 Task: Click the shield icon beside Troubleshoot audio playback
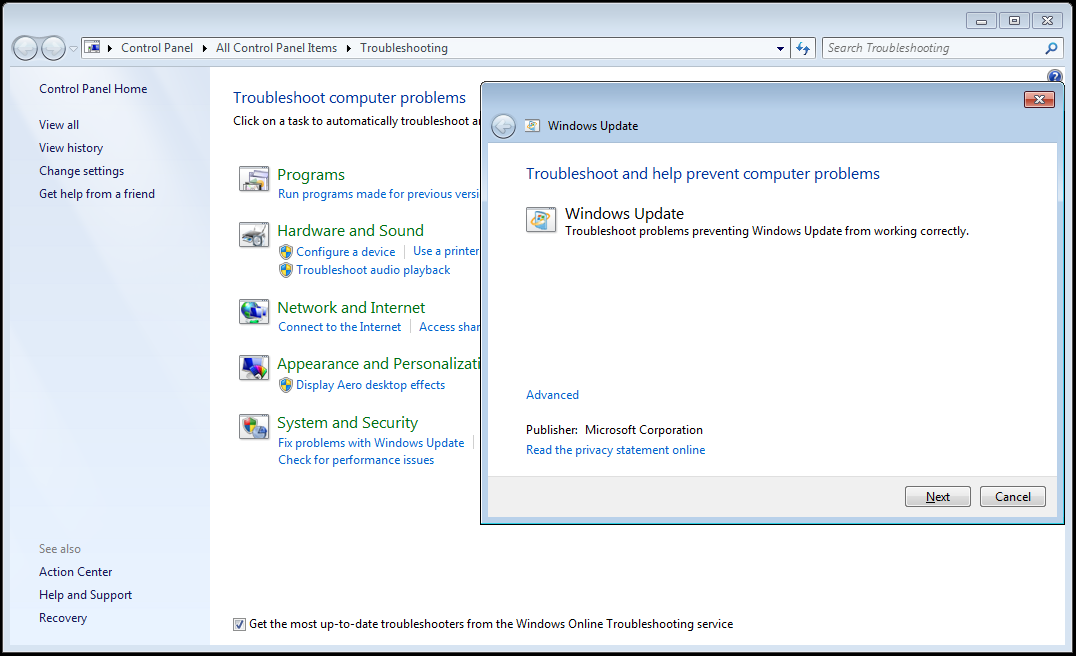(x=285, y=270)
